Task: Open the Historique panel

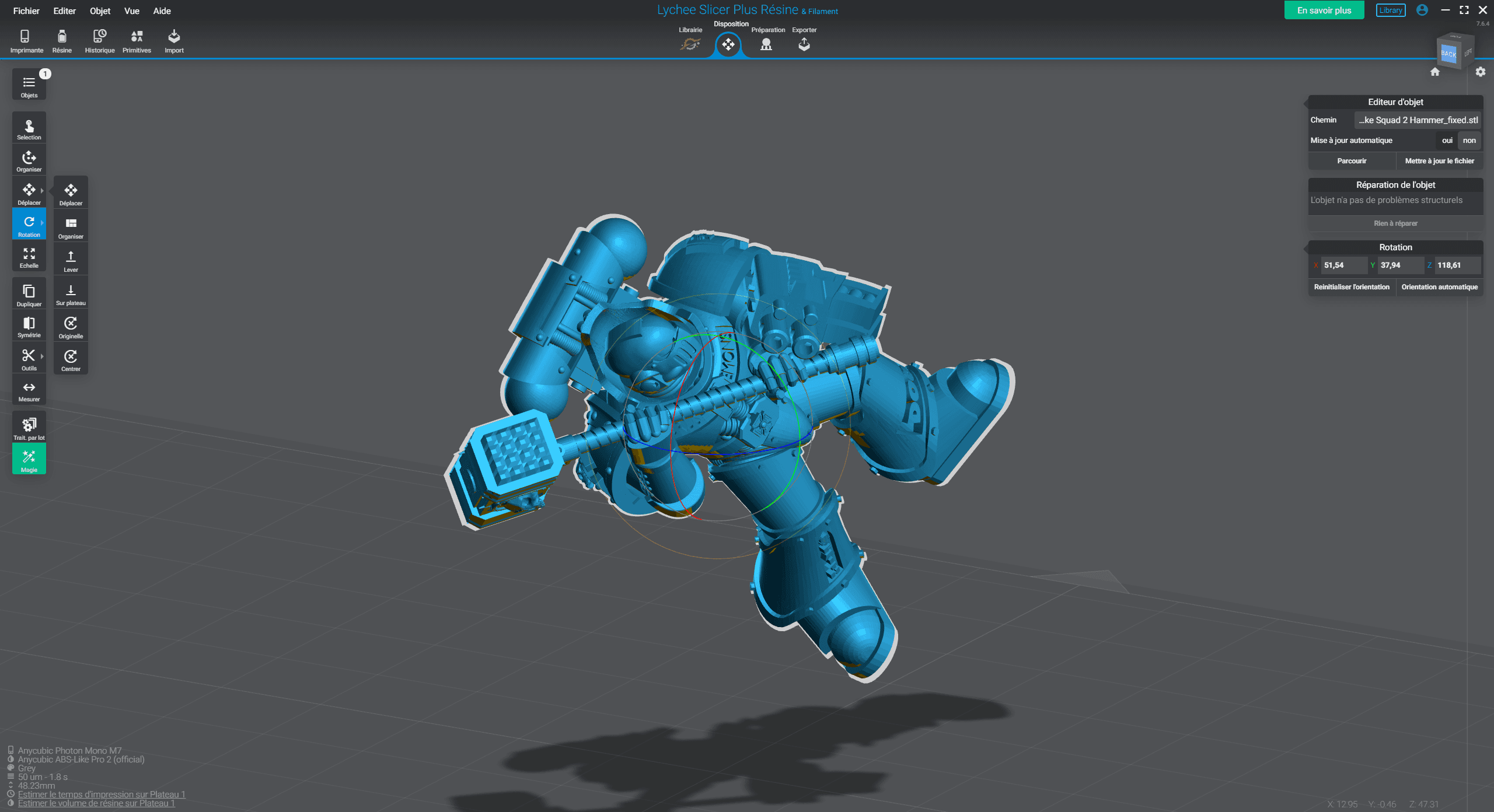Action: coord(100,41)
